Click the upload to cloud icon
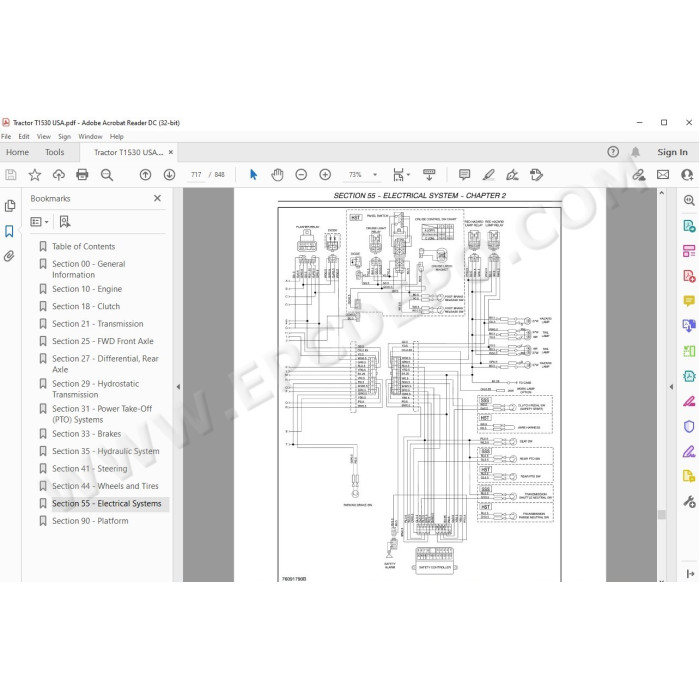This screenshot has width=700, height=700. (58, 175)
